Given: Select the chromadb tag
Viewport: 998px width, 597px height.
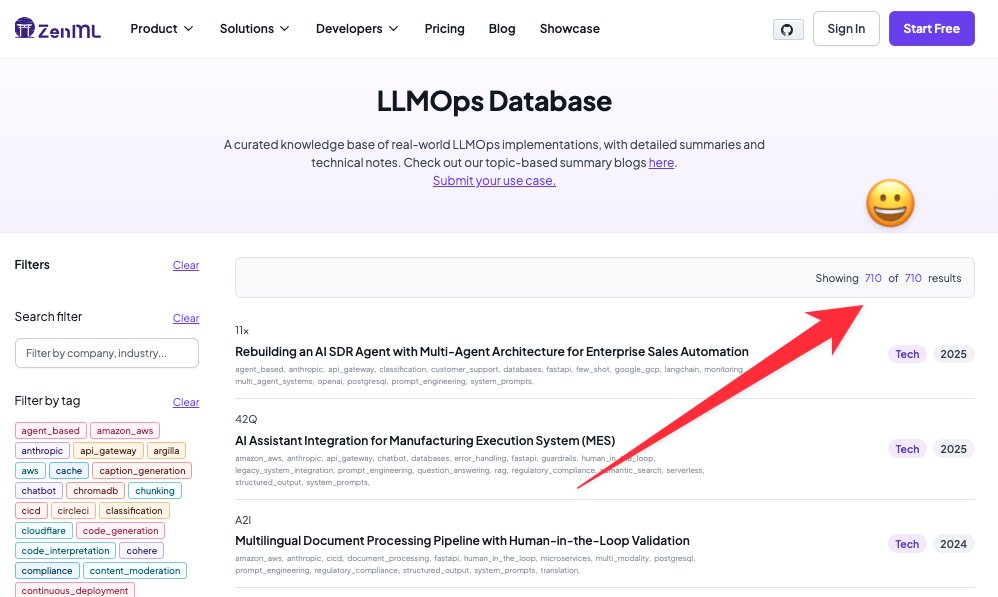Looking at the screenshot, I should (x=95, y=491).
